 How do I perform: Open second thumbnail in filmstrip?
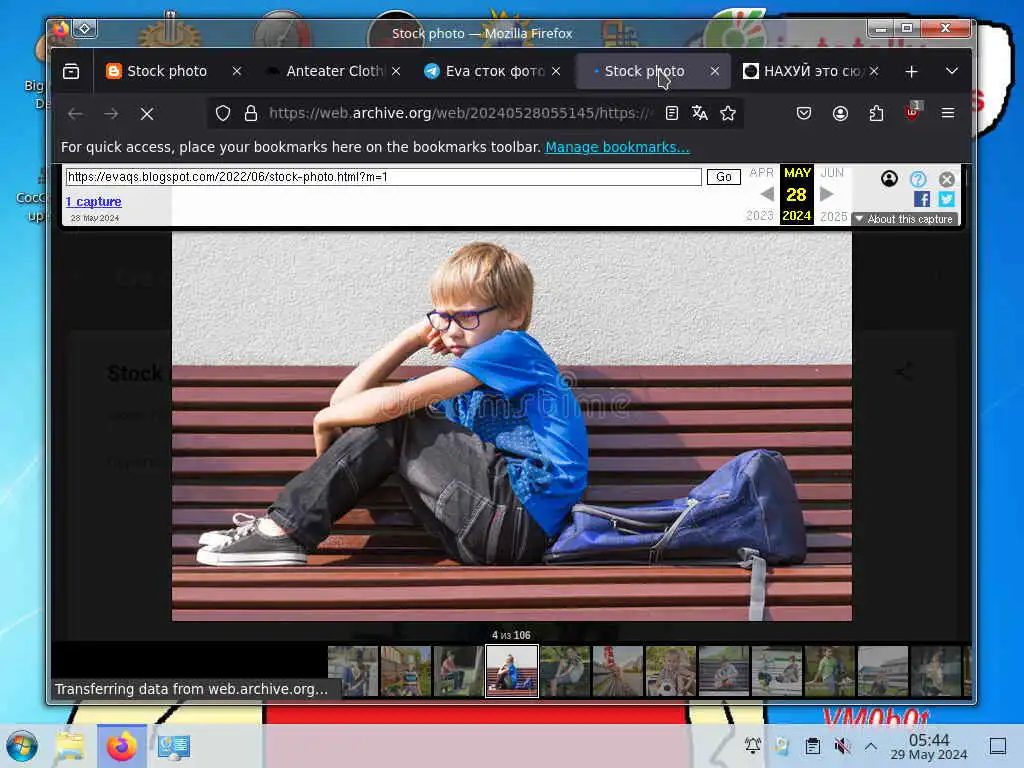pyautogui.click(x=406, y=671)
